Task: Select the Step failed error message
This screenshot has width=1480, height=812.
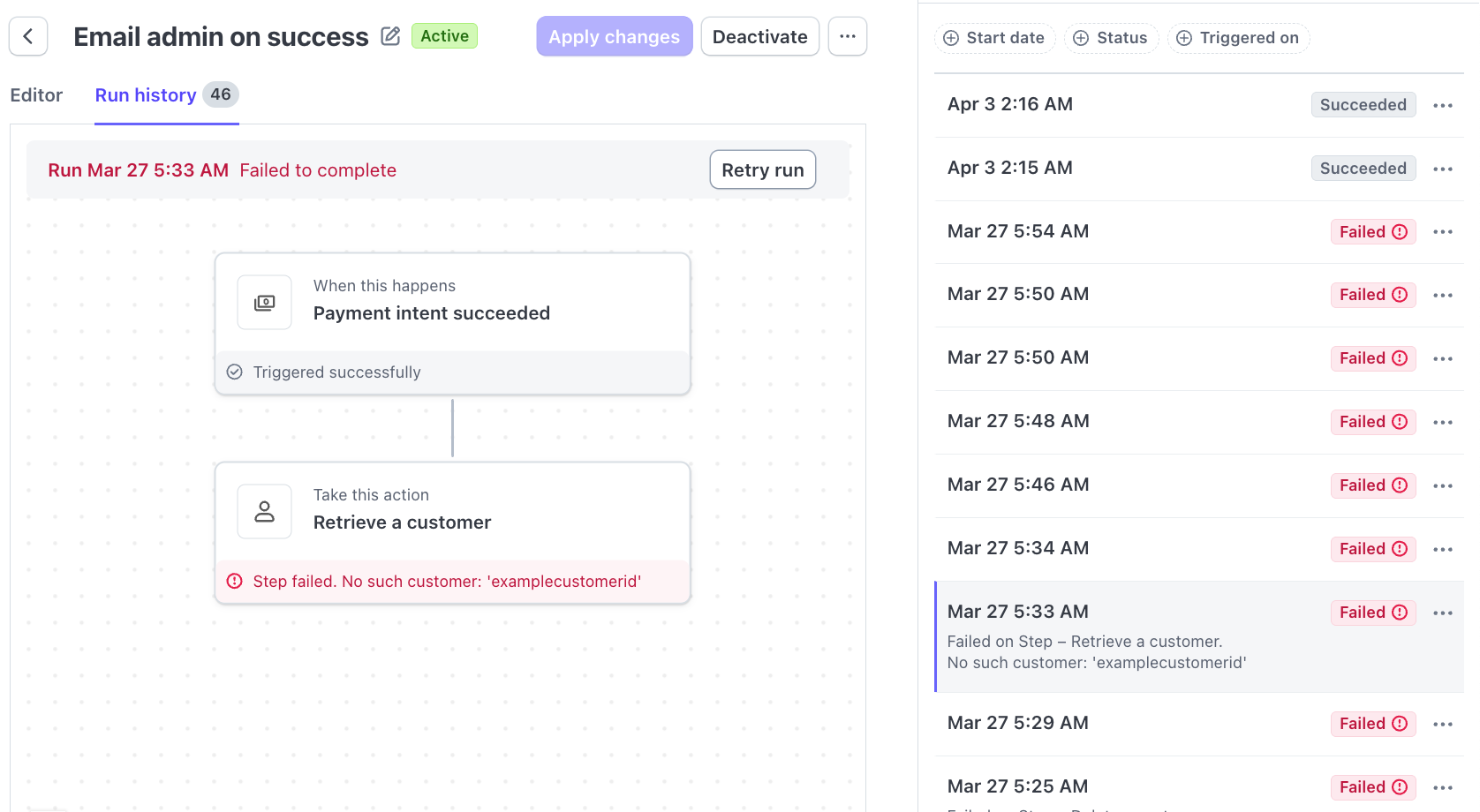Action: click(447, 582)
